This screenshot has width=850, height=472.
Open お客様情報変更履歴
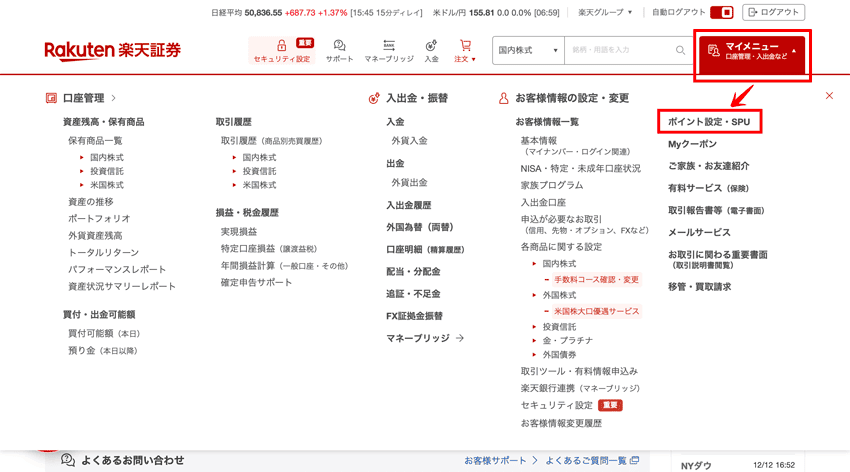click(x=561, y=423)
